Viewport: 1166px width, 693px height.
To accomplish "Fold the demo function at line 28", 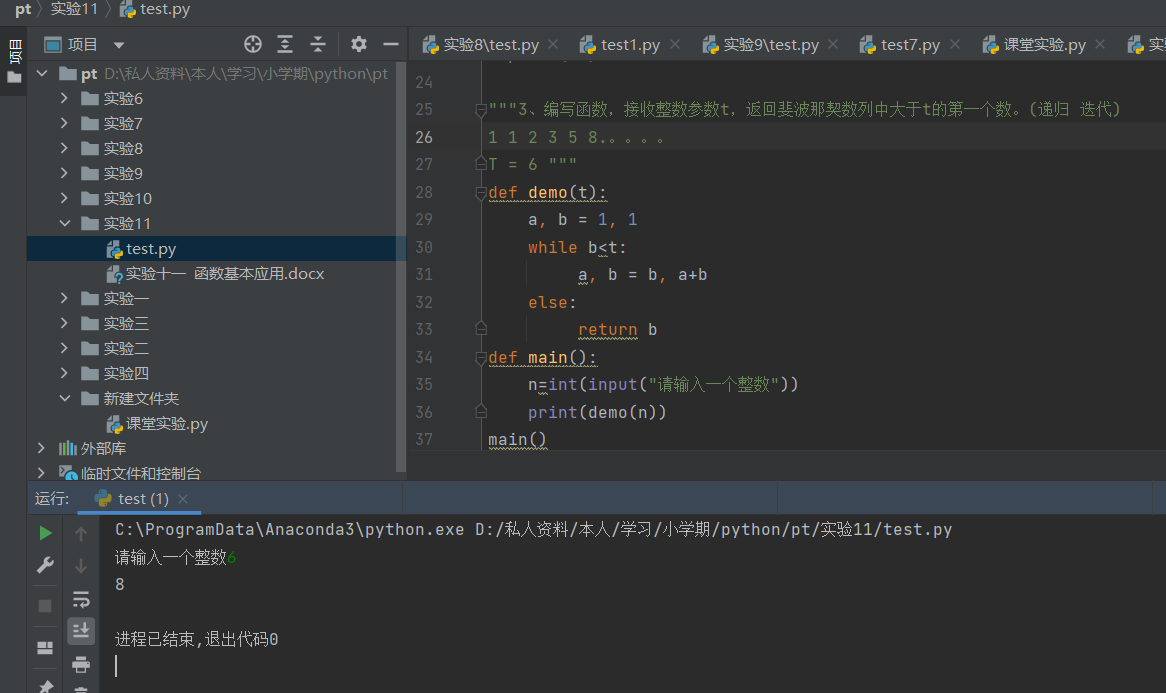I will point(480,193).
